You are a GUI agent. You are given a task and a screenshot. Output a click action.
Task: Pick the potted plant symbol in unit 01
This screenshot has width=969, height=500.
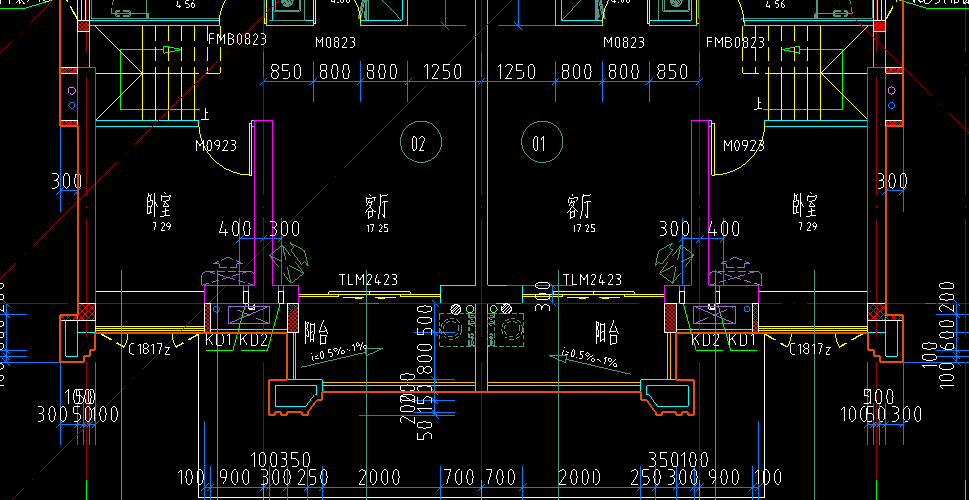point(674,263)
